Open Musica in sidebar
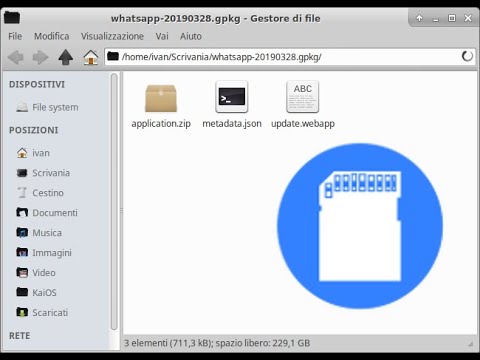Image resolution: width=480 pixels, height=360 pixels. click(47, 233)
